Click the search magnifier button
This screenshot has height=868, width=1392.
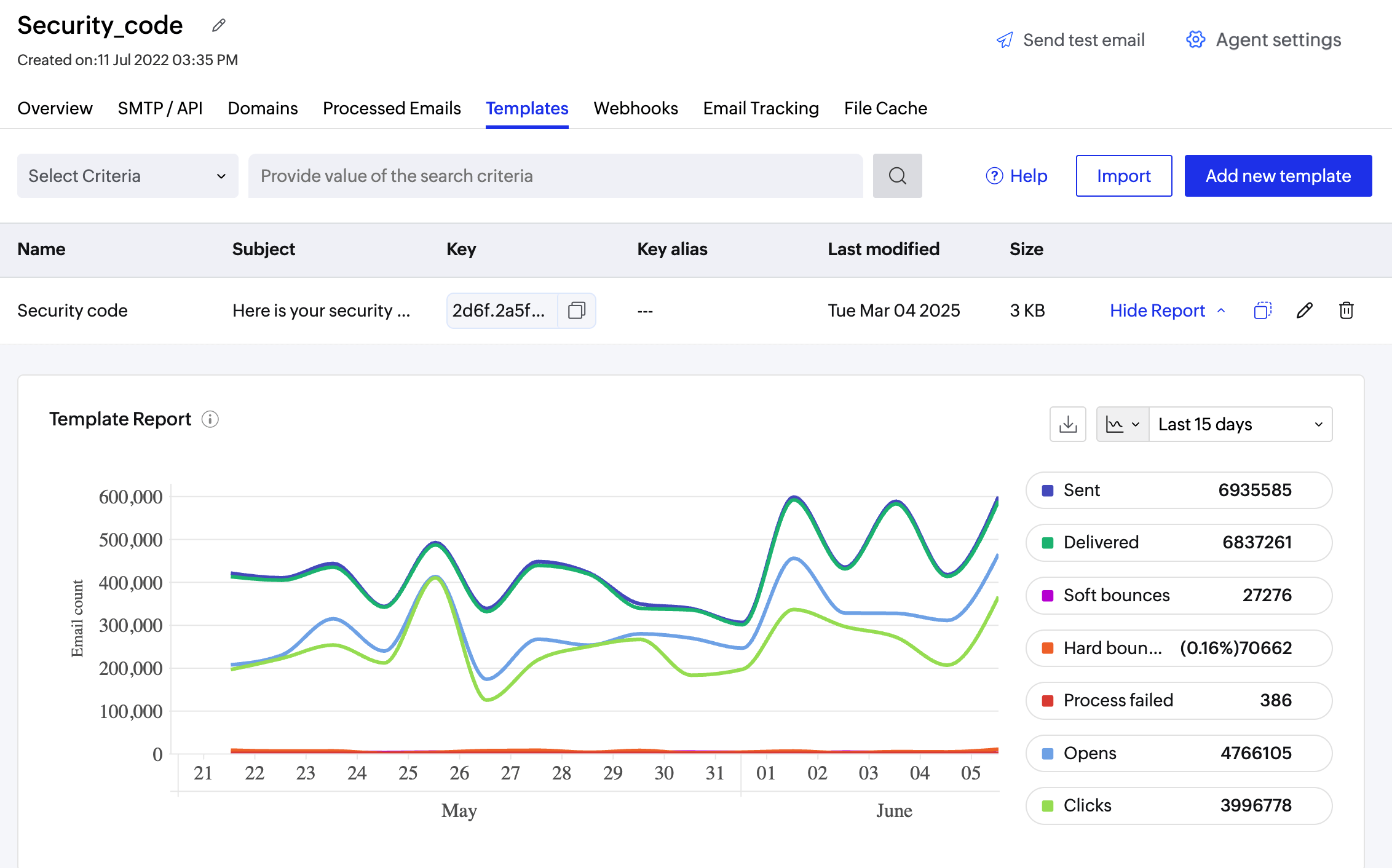coord(897,176)
